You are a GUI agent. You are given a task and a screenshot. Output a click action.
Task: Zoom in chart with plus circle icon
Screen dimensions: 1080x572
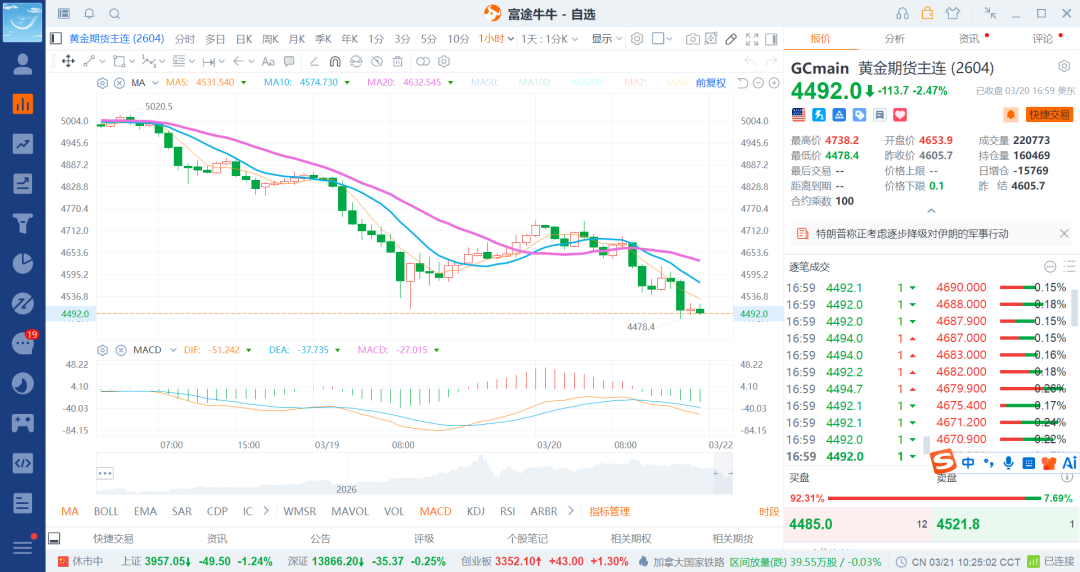[x=774, y=83]
